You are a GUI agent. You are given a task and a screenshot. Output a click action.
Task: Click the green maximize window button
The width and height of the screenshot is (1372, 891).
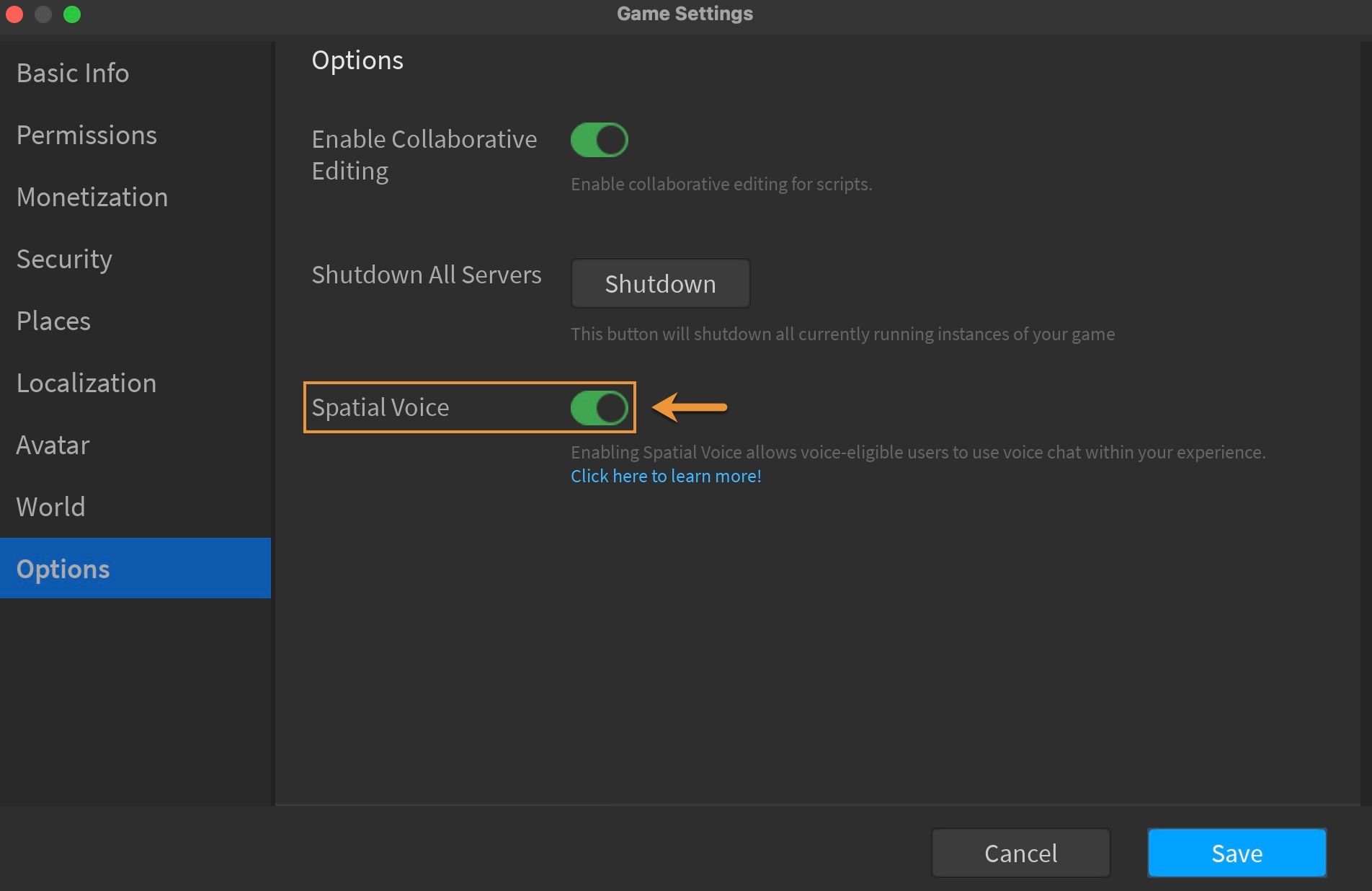[x=72, y=14]
